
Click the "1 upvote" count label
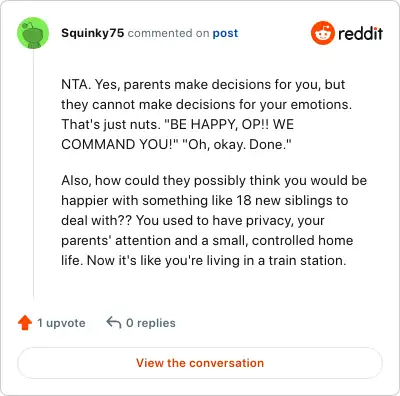tap(61, 323)
